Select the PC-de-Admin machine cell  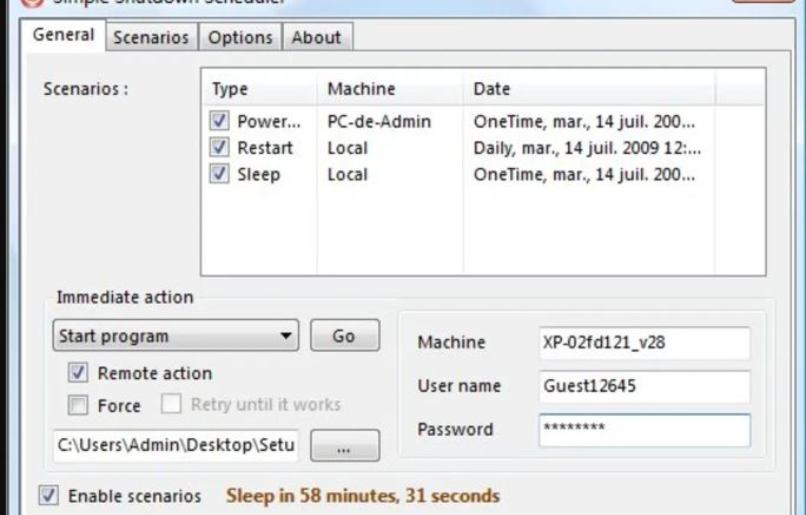point(379,122)
